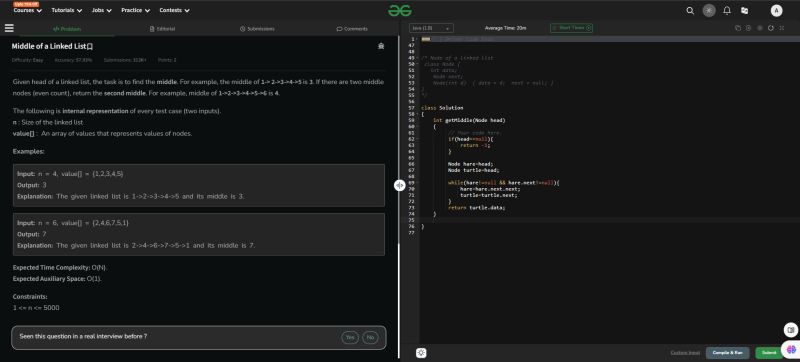This screenshot has width=800, height=362.
Task: Open the hamburger sidebar menu
Action: [x=9, y=29]
